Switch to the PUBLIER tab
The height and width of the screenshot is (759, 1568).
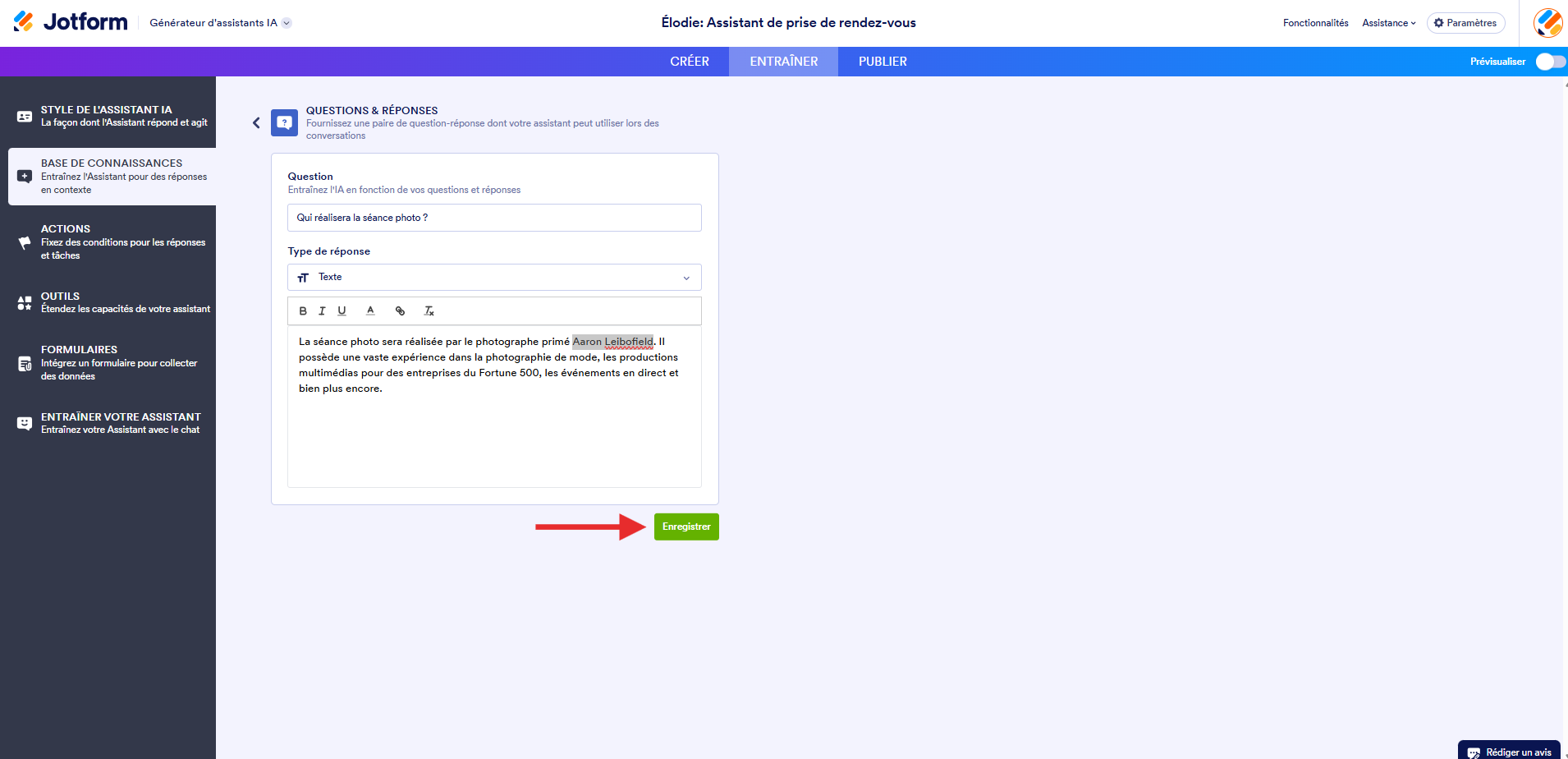pyautogui.click(x=883, y=62)
